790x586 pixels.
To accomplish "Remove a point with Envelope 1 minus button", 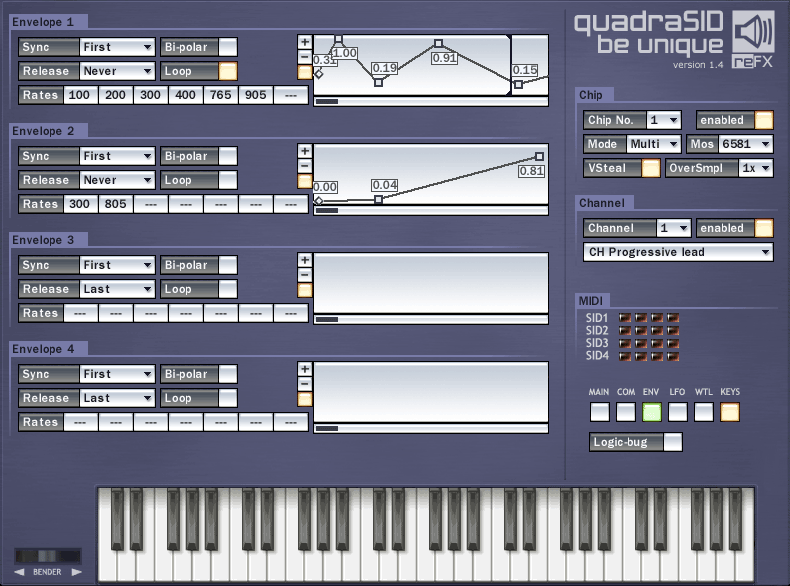I will click(305, 57).
